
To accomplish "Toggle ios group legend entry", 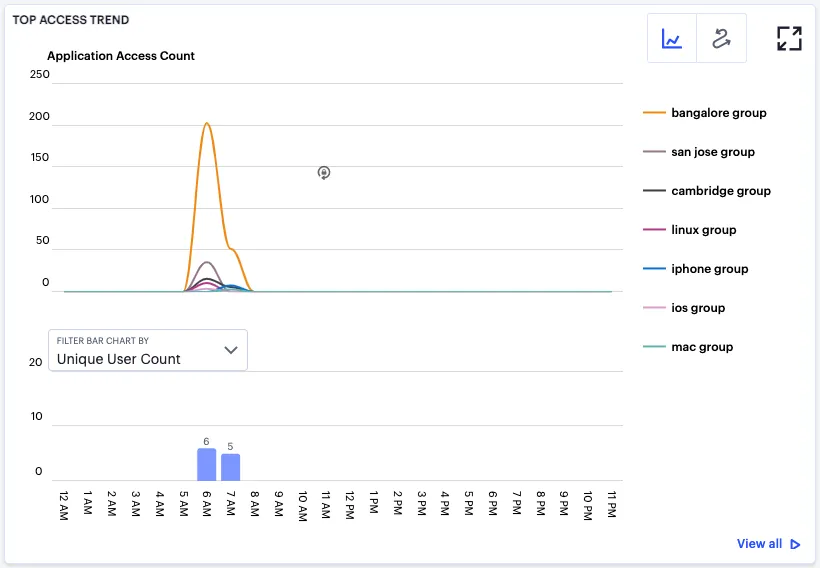I will coord(684,308).
